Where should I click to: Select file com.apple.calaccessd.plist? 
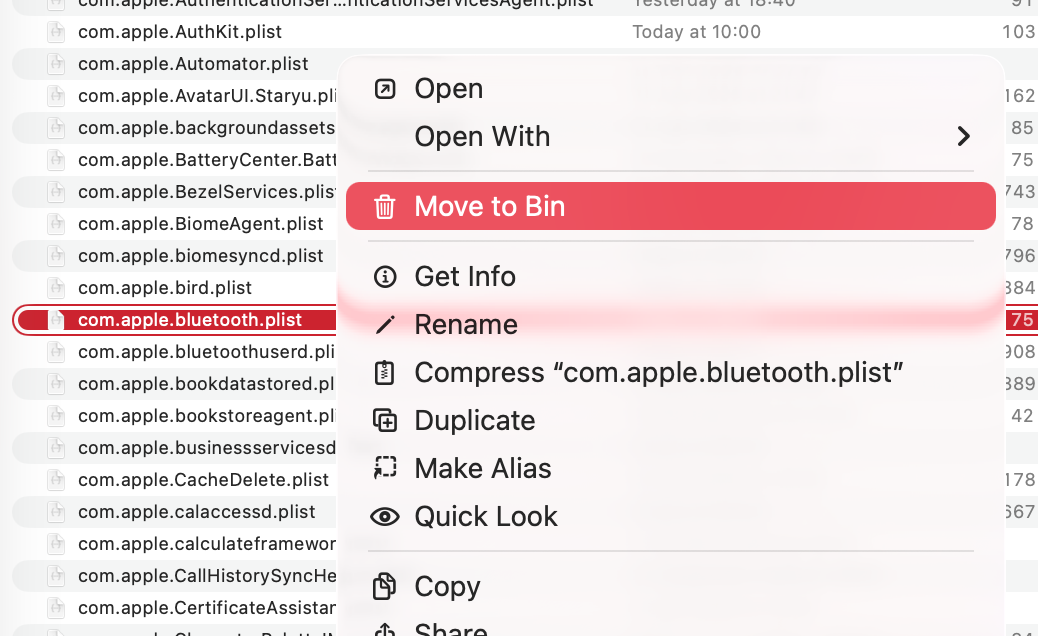[x=197, y=512]
